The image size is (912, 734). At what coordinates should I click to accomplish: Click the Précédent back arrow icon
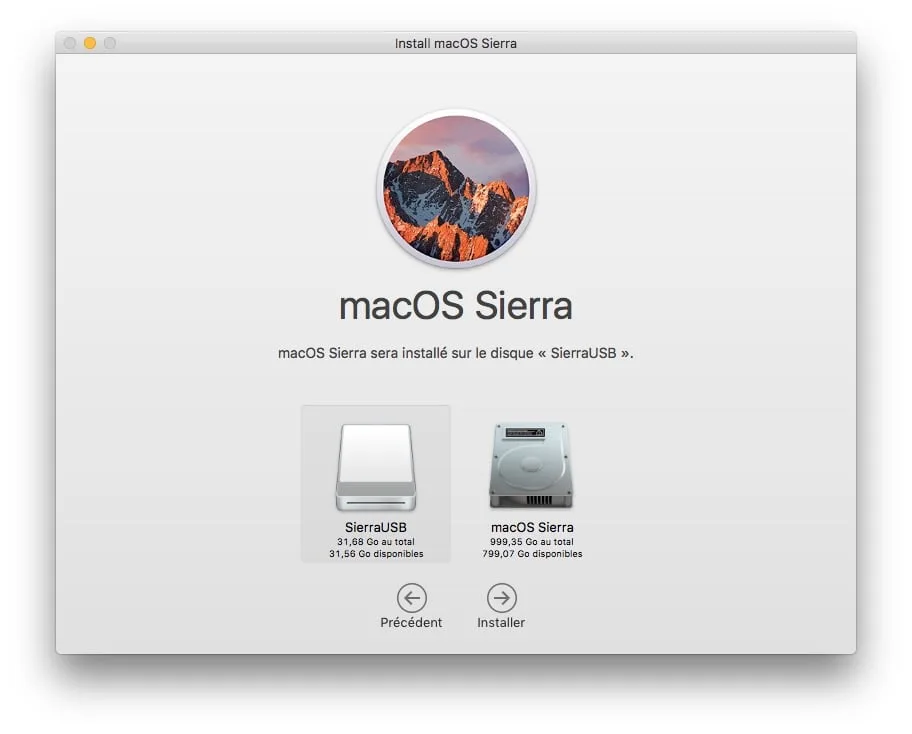pos(412,598)
